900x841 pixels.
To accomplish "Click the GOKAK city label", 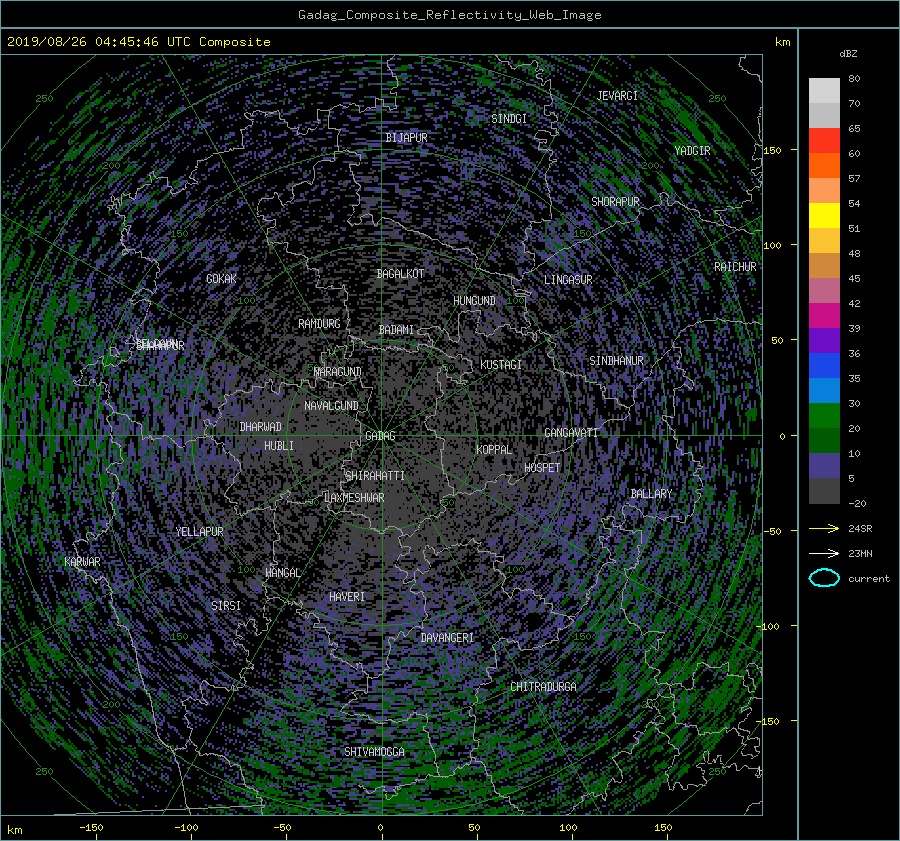I will click(x=221, y=279).
